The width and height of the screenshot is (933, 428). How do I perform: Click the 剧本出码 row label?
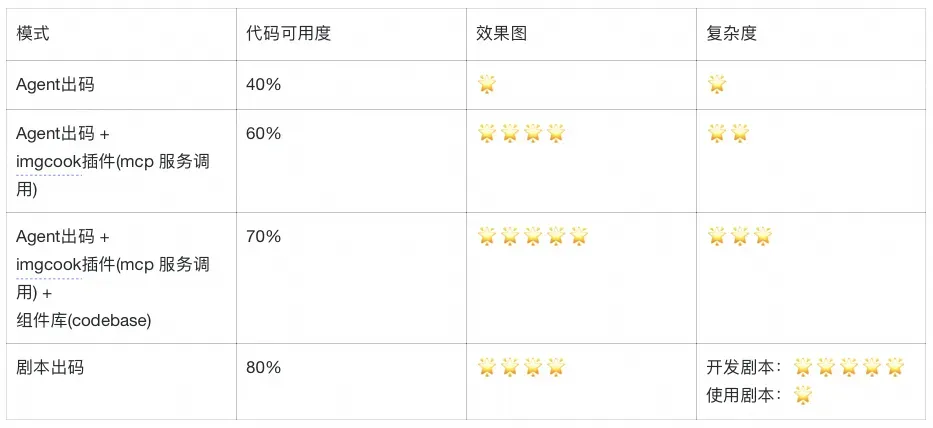point(50,367)
